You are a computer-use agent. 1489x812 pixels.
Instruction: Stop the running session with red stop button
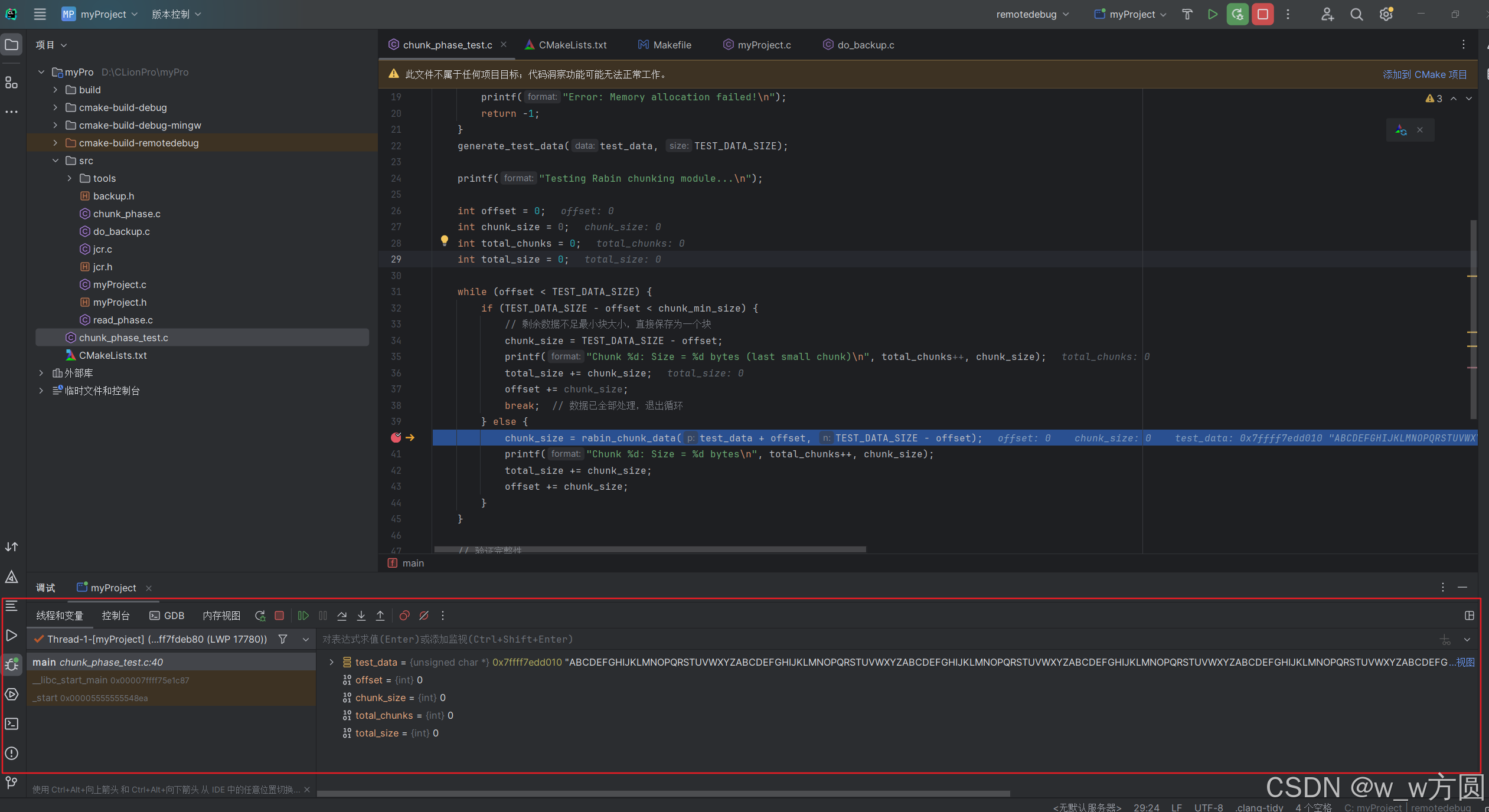click(x=1263, y=14)
